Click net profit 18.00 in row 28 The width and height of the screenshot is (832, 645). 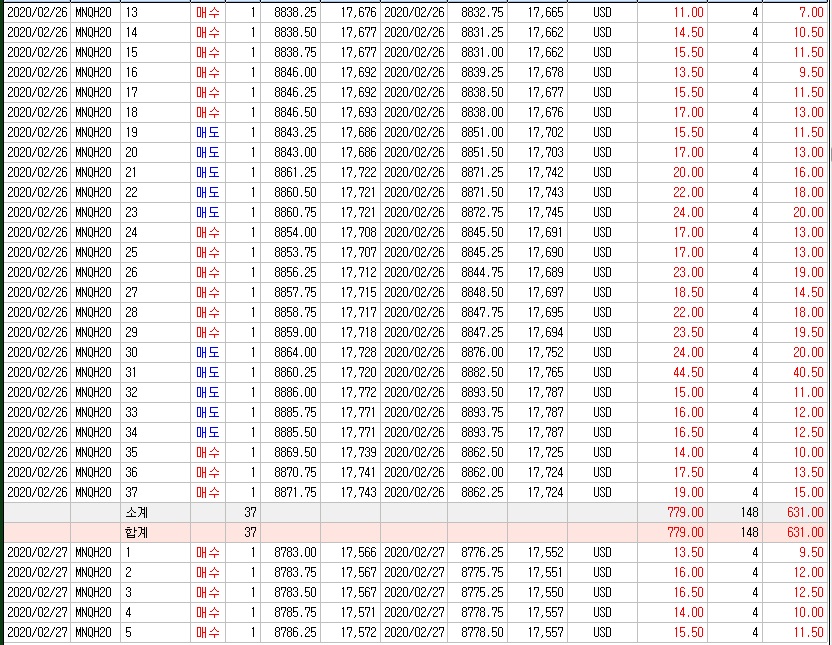[808, 312]
